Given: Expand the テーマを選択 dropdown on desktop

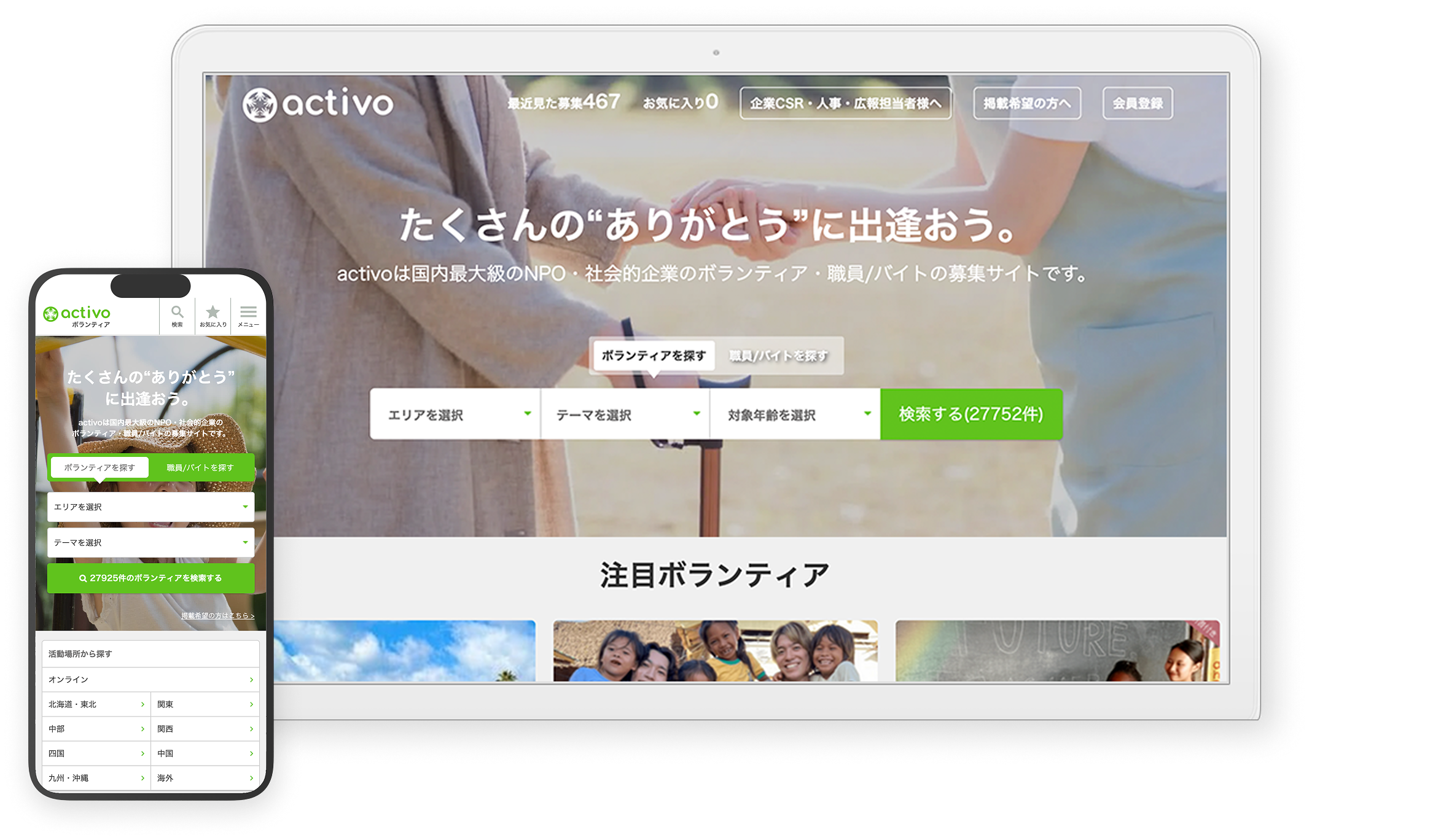Looking at the screenshot, I should 625,414.
